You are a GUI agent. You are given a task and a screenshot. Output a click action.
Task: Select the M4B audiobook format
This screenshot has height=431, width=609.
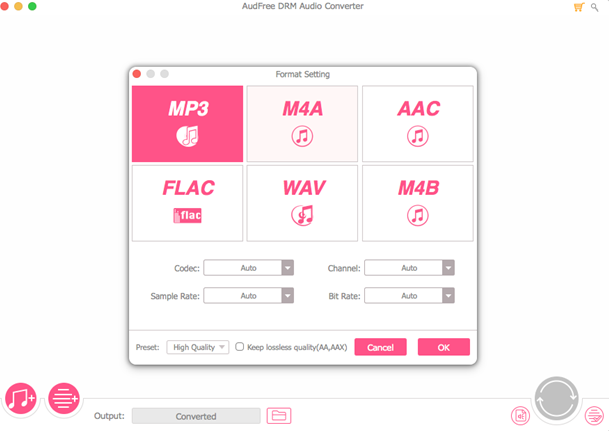(418, 203)
